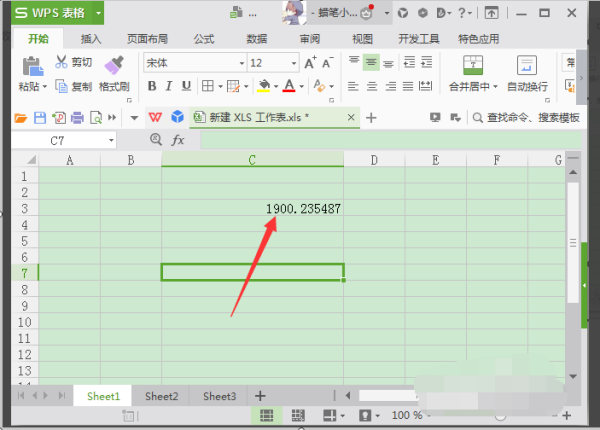Expand the Paste options arrow
The height and width of the screenshot is (430, 600).
tap(45, 87)
